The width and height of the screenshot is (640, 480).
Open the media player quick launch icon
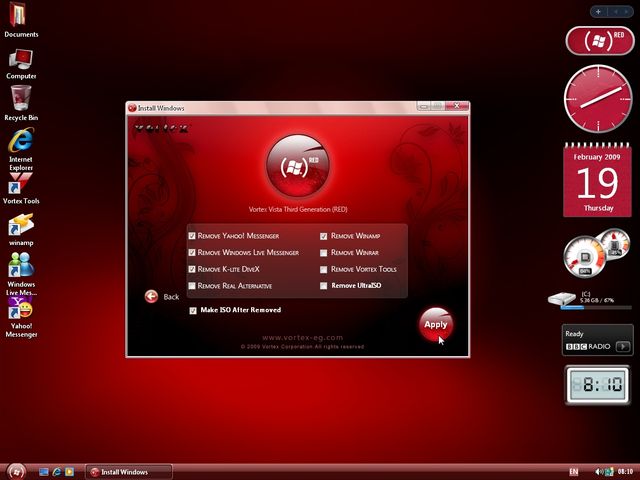69,472
